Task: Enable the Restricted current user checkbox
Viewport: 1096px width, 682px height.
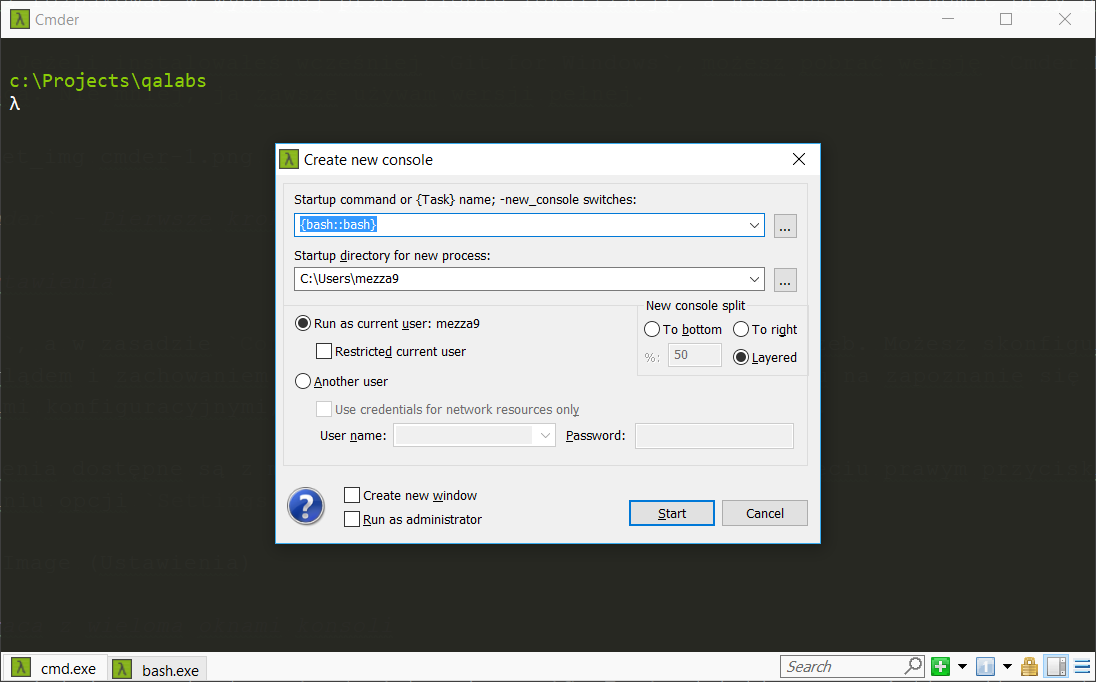Action: (x=324, y=351)
